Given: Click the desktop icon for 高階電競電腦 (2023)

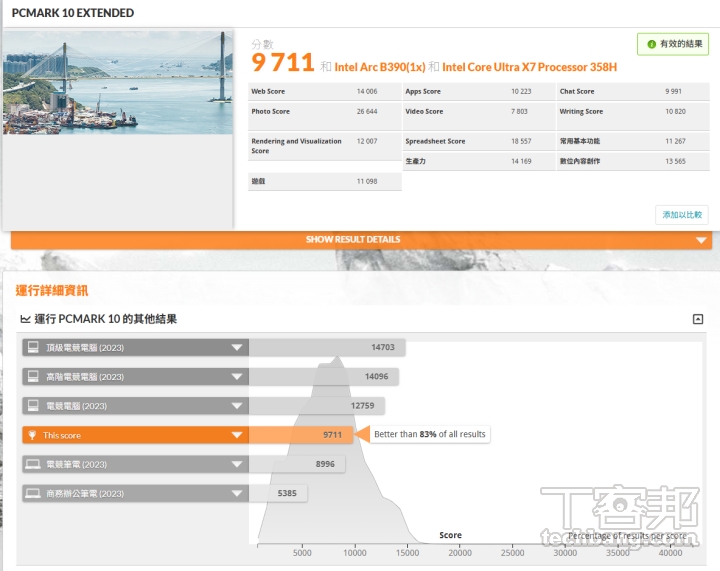Looking at the screenshot, I should pos(33,377).
